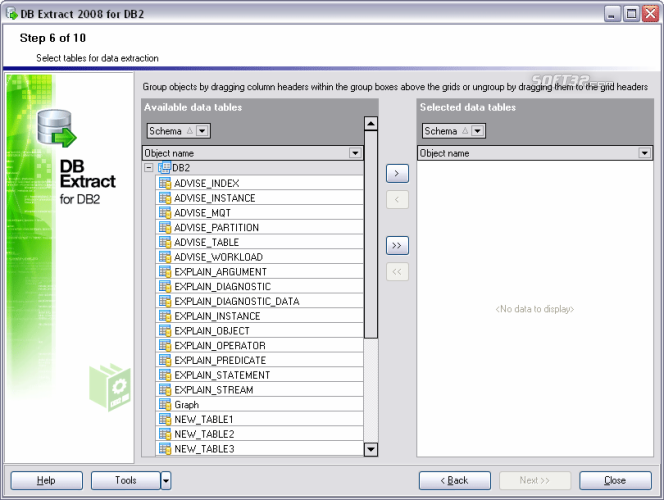Minimize the DB Extract window
The height and width of the screenshot is (500, 664).
pos(611,14)
